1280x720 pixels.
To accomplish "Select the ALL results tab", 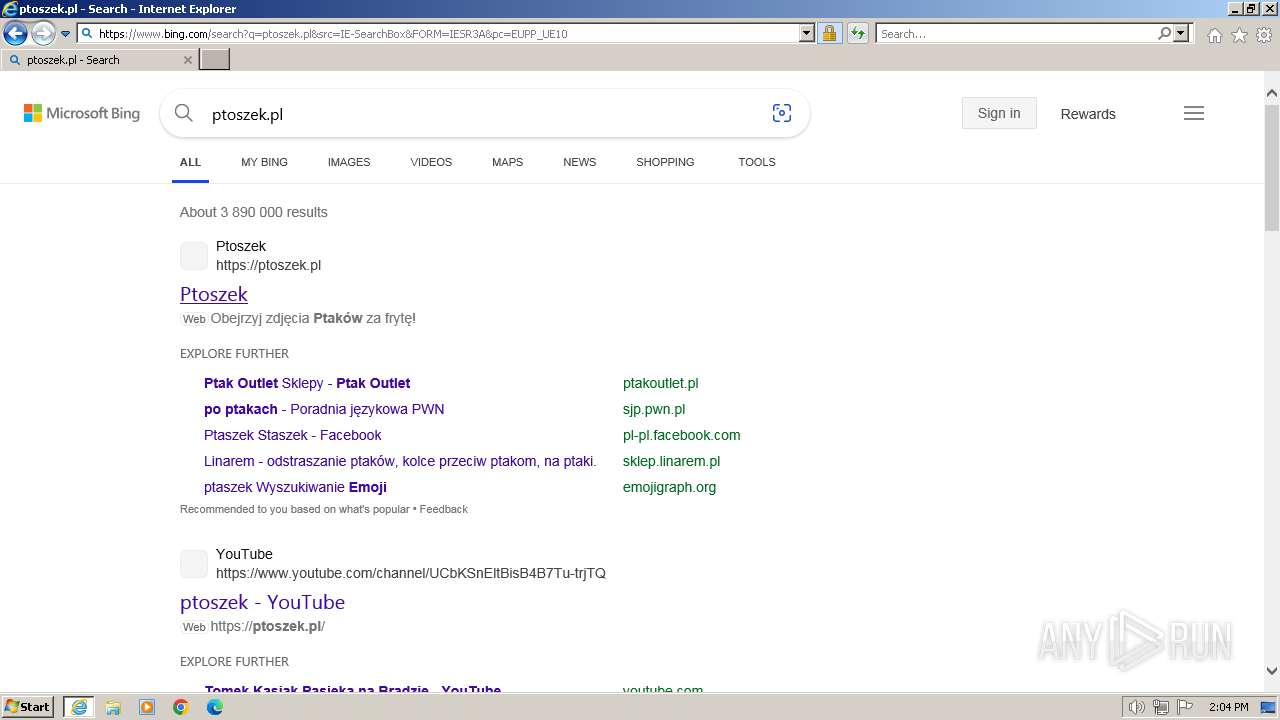I will pos(190,162).
